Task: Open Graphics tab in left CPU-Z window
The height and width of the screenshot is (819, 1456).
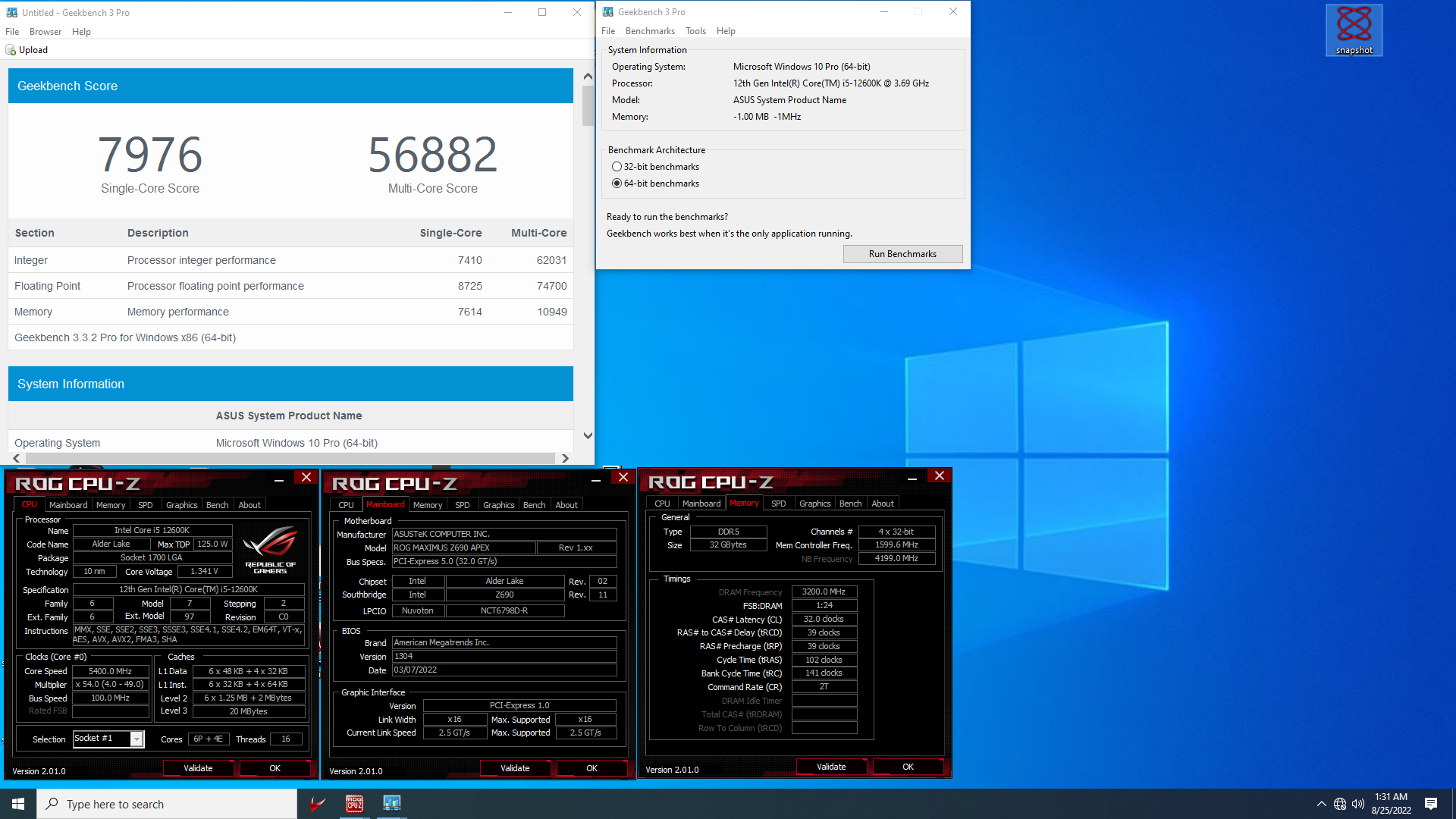Action: [x=182, y=505]
